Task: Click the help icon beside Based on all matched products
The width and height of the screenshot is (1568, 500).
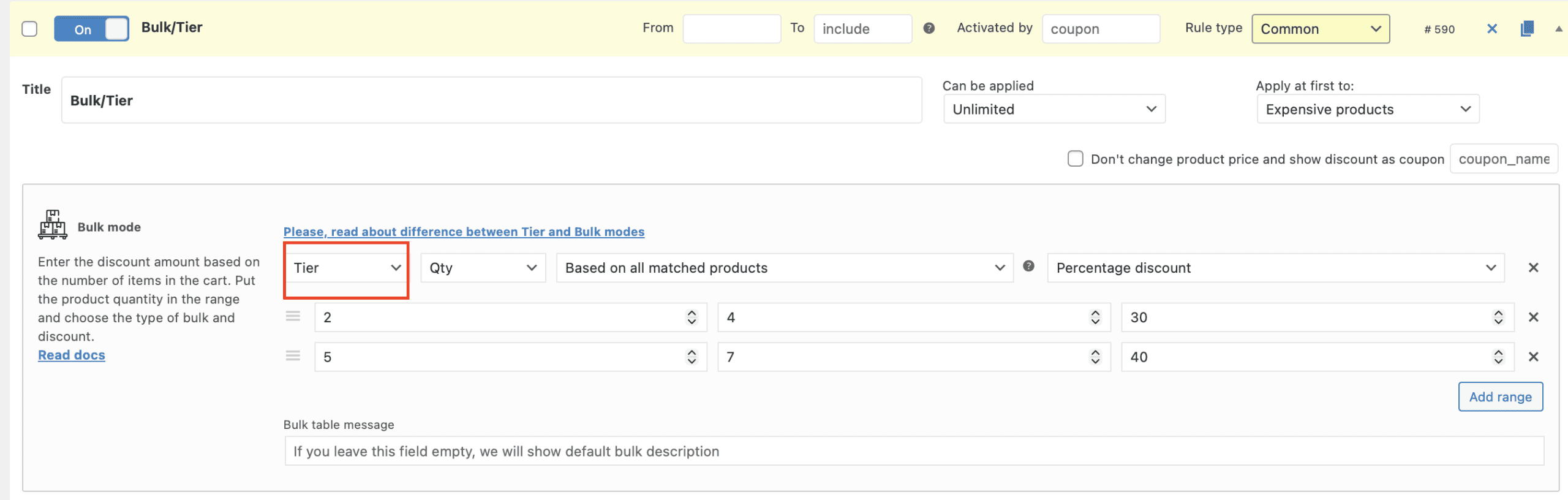Action: pyautogui.click(x=1028, y=266)
